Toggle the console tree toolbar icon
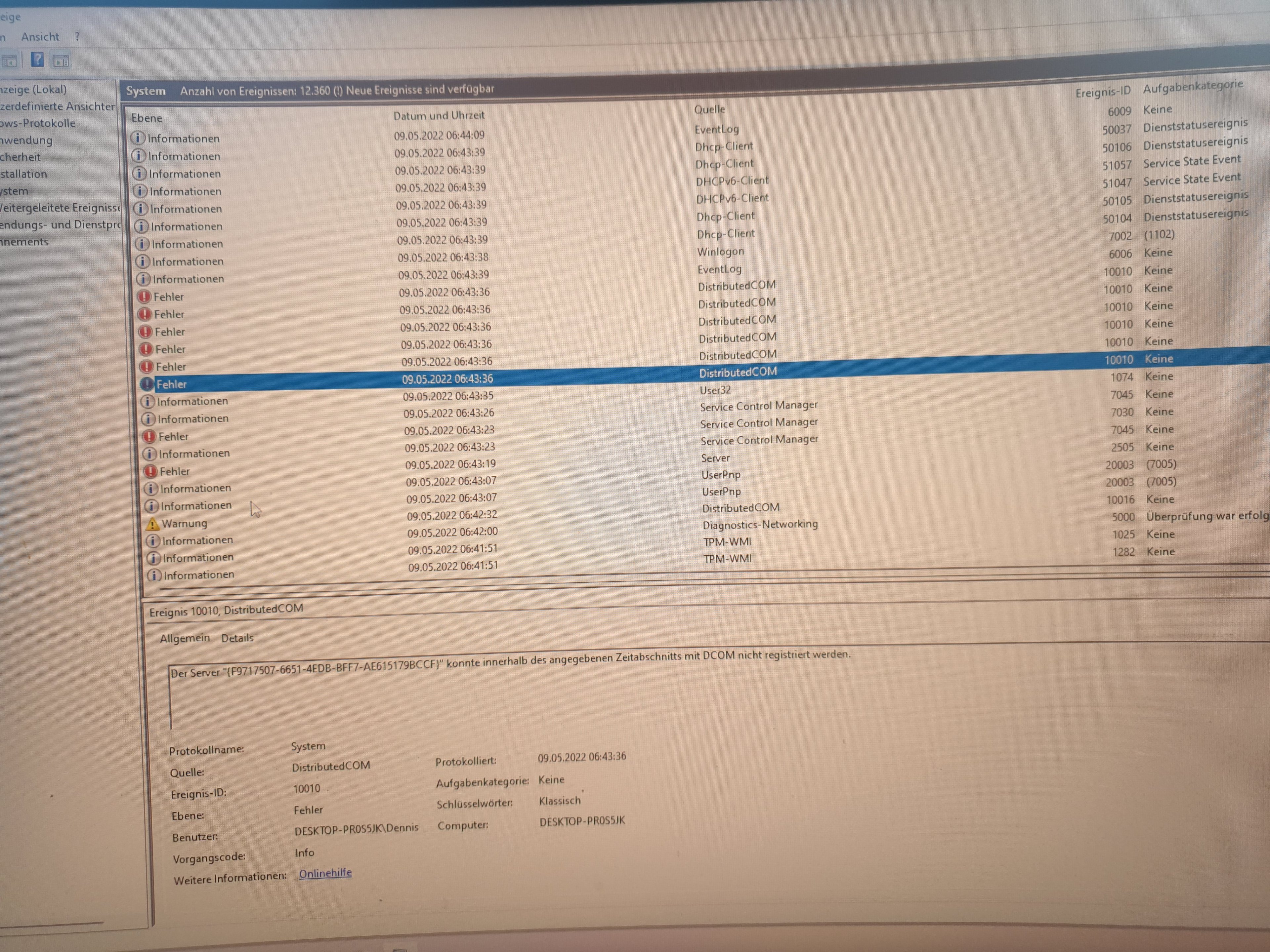Image resolution: width=1270 pixels, height=952 pixels. click(x=9, y=61)
